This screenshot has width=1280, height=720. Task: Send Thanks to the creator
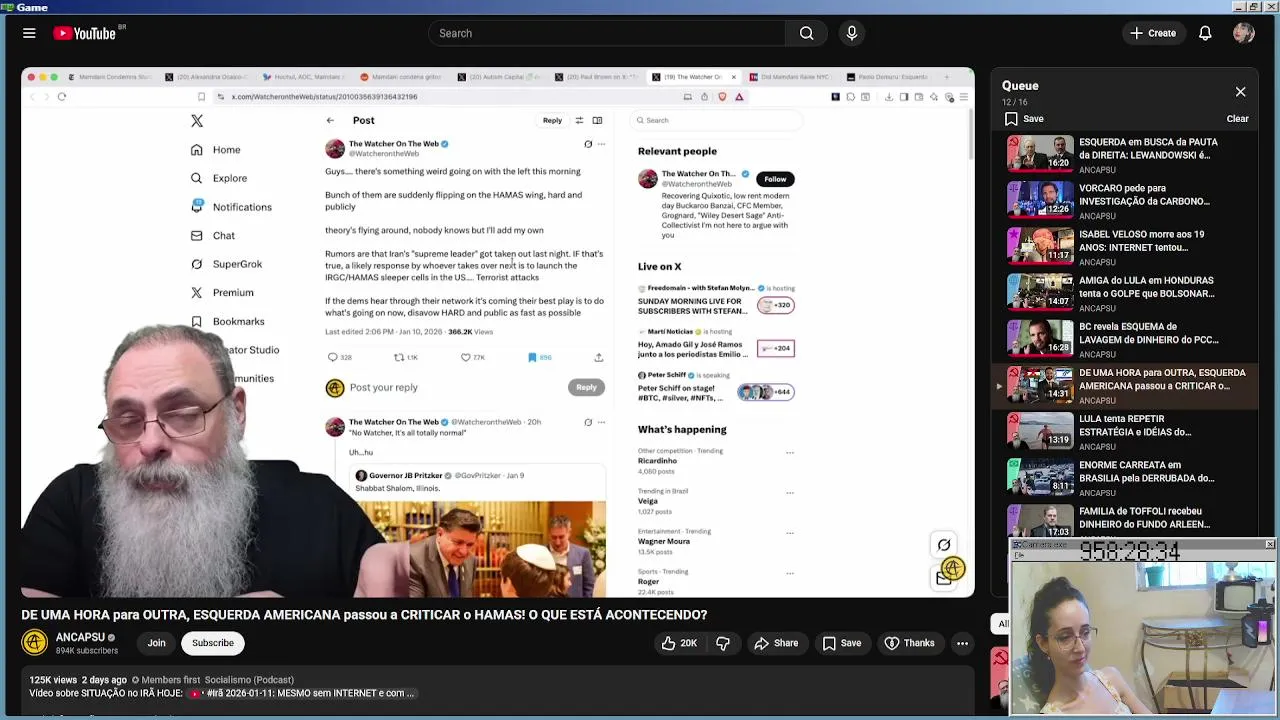click(909, 643)
